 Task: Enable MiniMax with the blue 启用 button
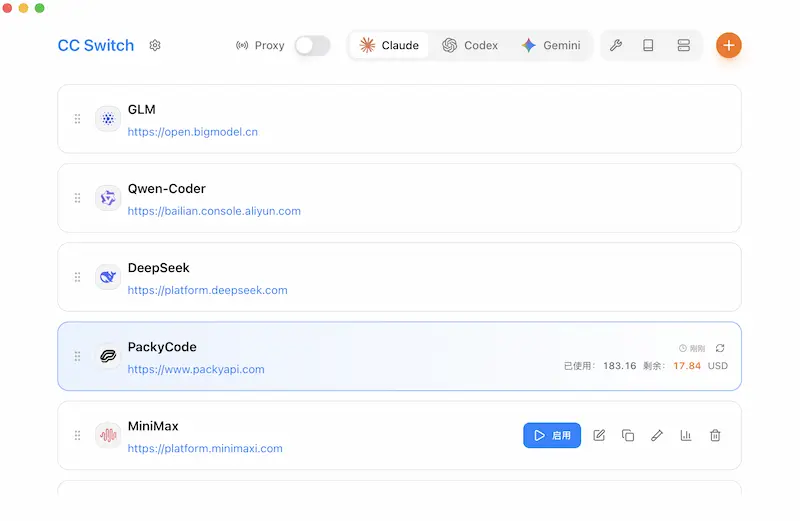click(552, 435)
